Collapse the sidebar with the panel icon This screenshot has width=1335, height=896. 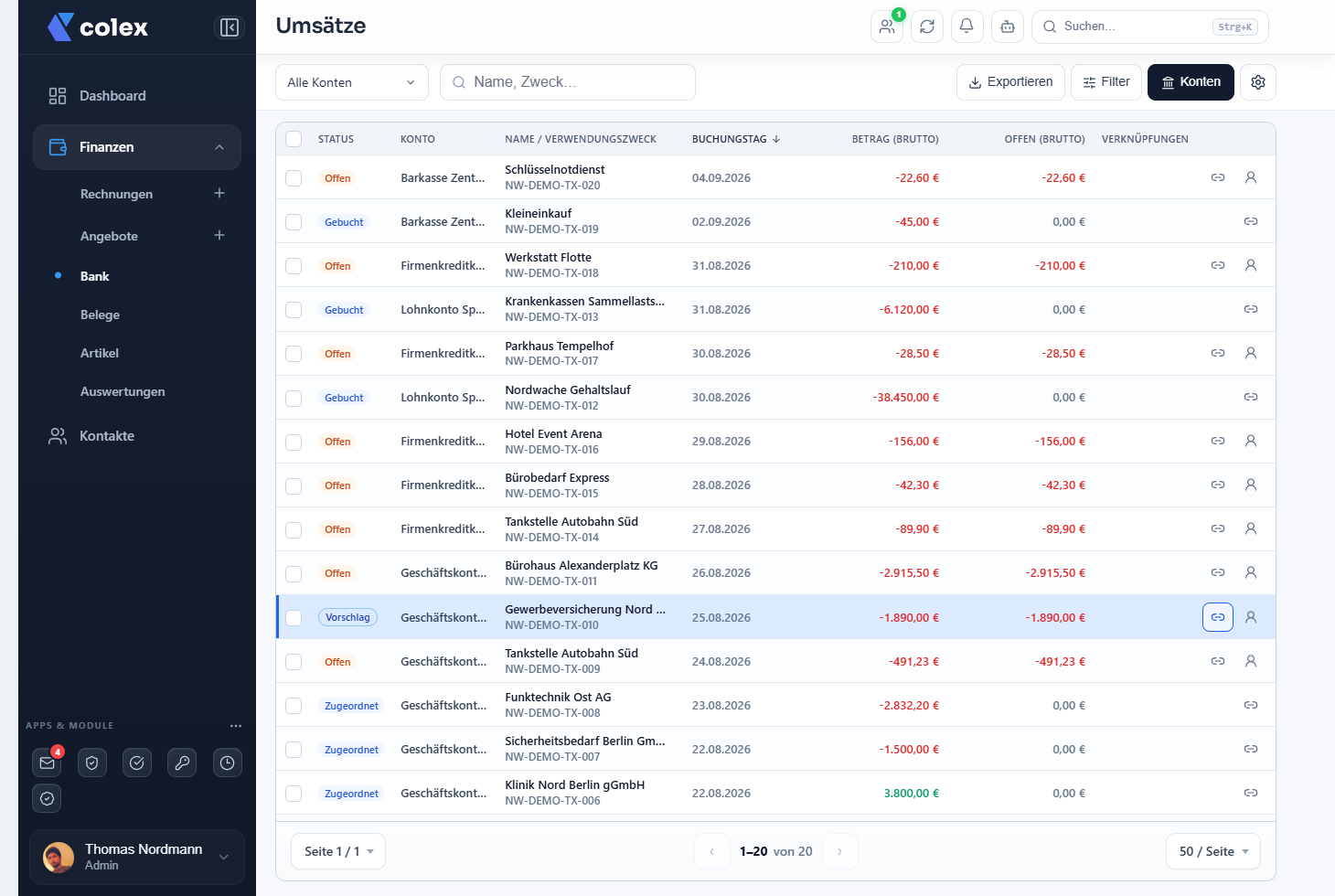point(230,27)
